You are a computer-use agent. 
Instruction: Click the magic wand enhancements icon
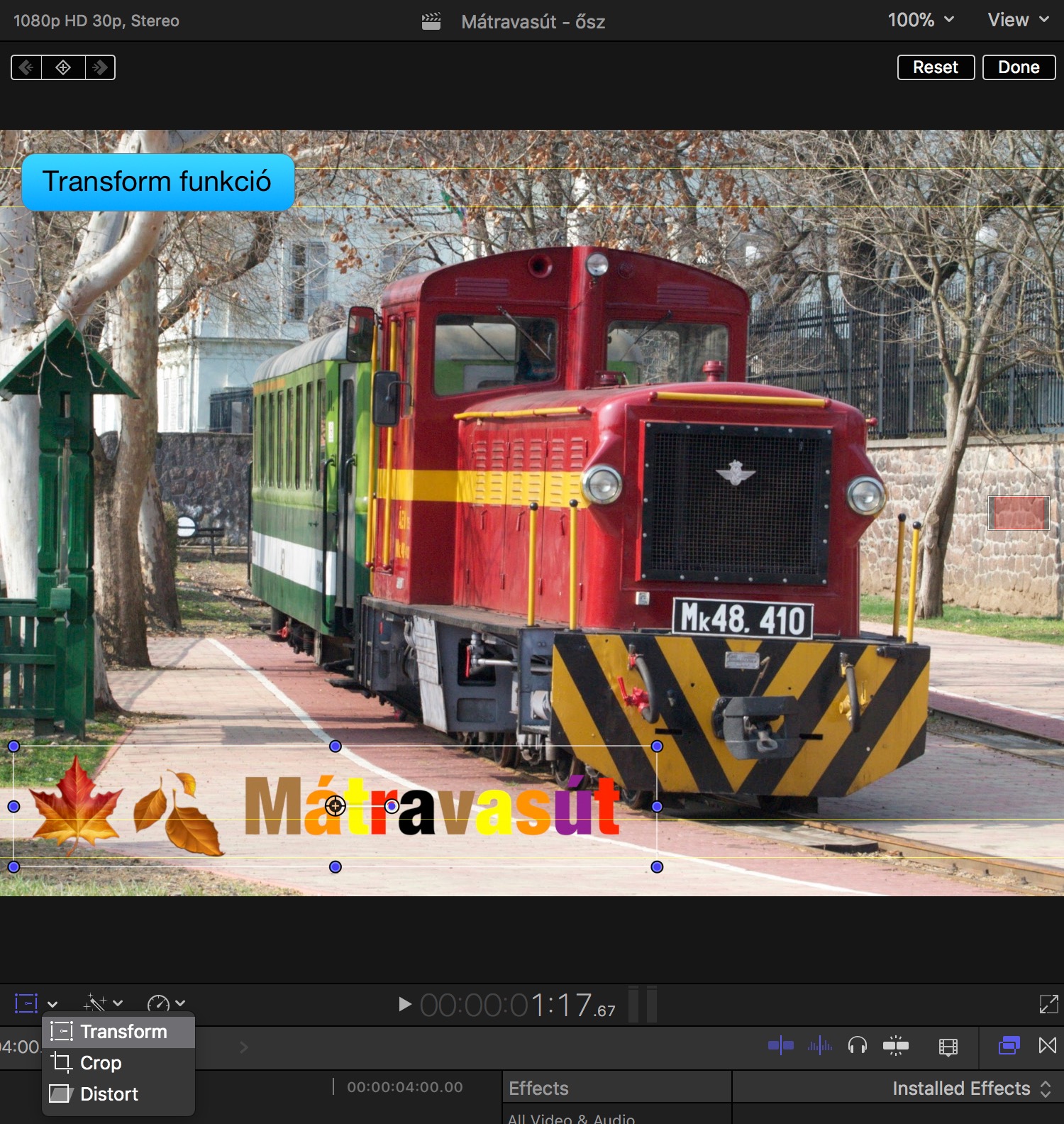click(95, 1003)
